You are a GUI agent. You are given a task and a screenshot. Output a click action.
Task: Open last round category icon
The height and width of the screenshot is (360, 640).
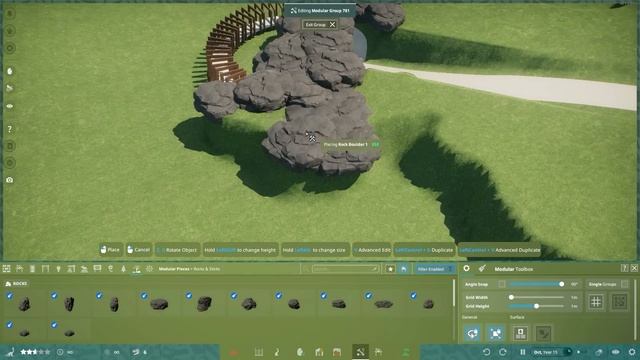[149, 269]
